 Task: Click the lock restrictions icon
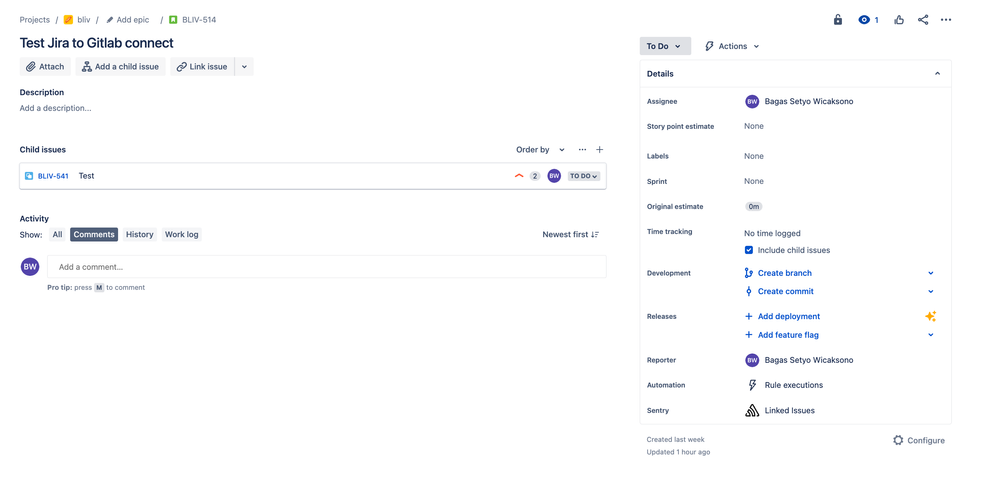tap(838, 20)
